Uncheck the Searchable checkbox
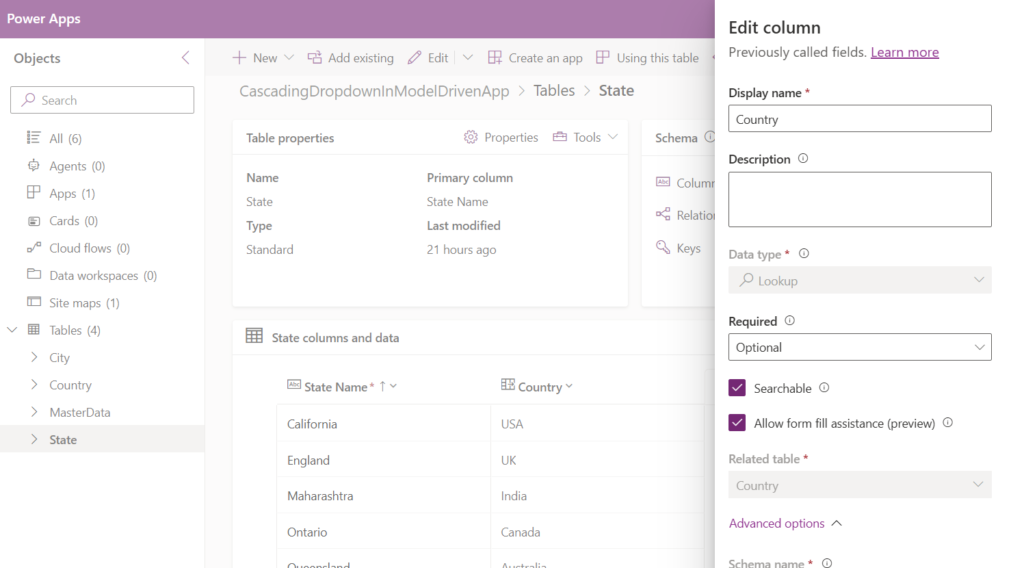The width and height of the screenshot is (1024, 568). coord(737,388)
